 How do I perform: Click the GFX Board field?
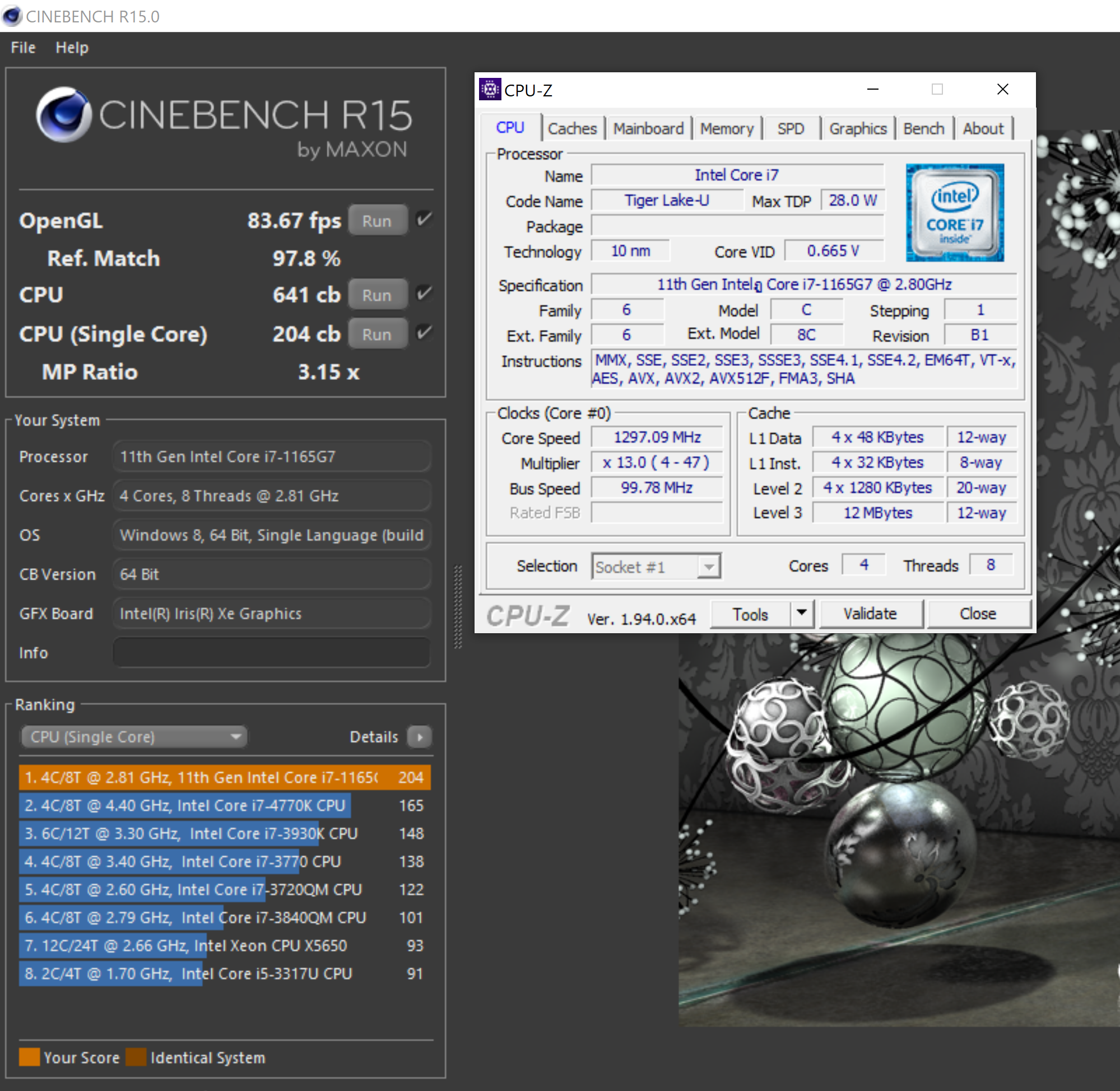coord(272,614)
